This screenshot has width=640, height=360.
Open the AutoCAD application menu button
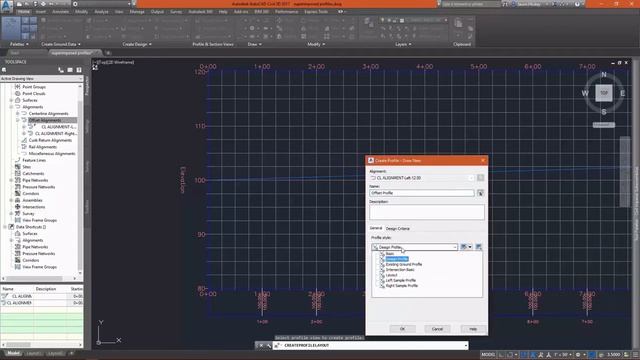(x=7, y=6)
